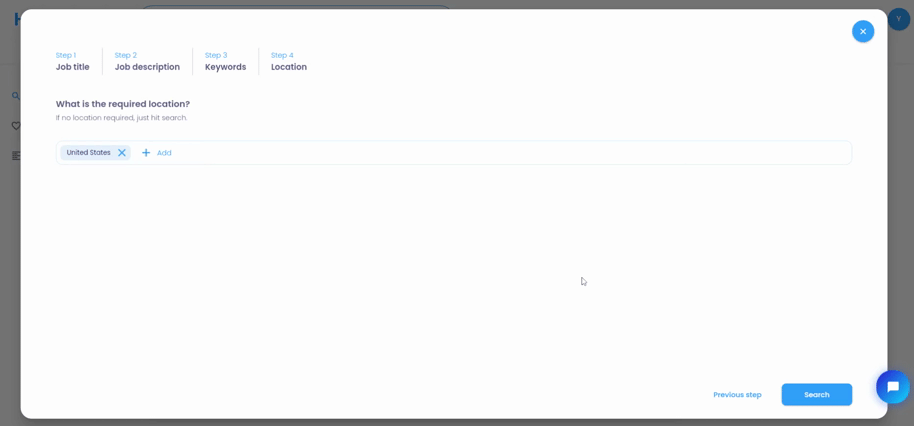
Task: Close the location dialog with the X button
Action: [862, 31]
